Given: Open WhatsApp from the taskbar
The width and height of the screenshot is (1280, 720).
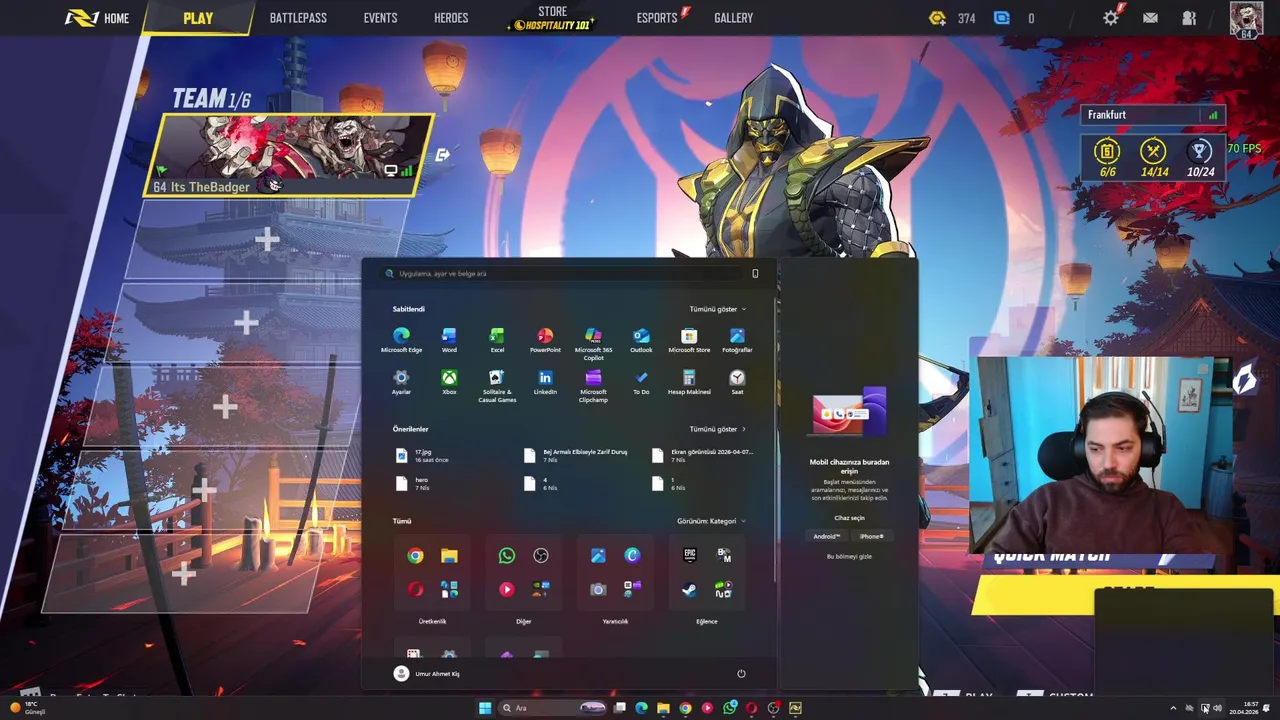Looking at the screenshot, I should coord(729,708).
